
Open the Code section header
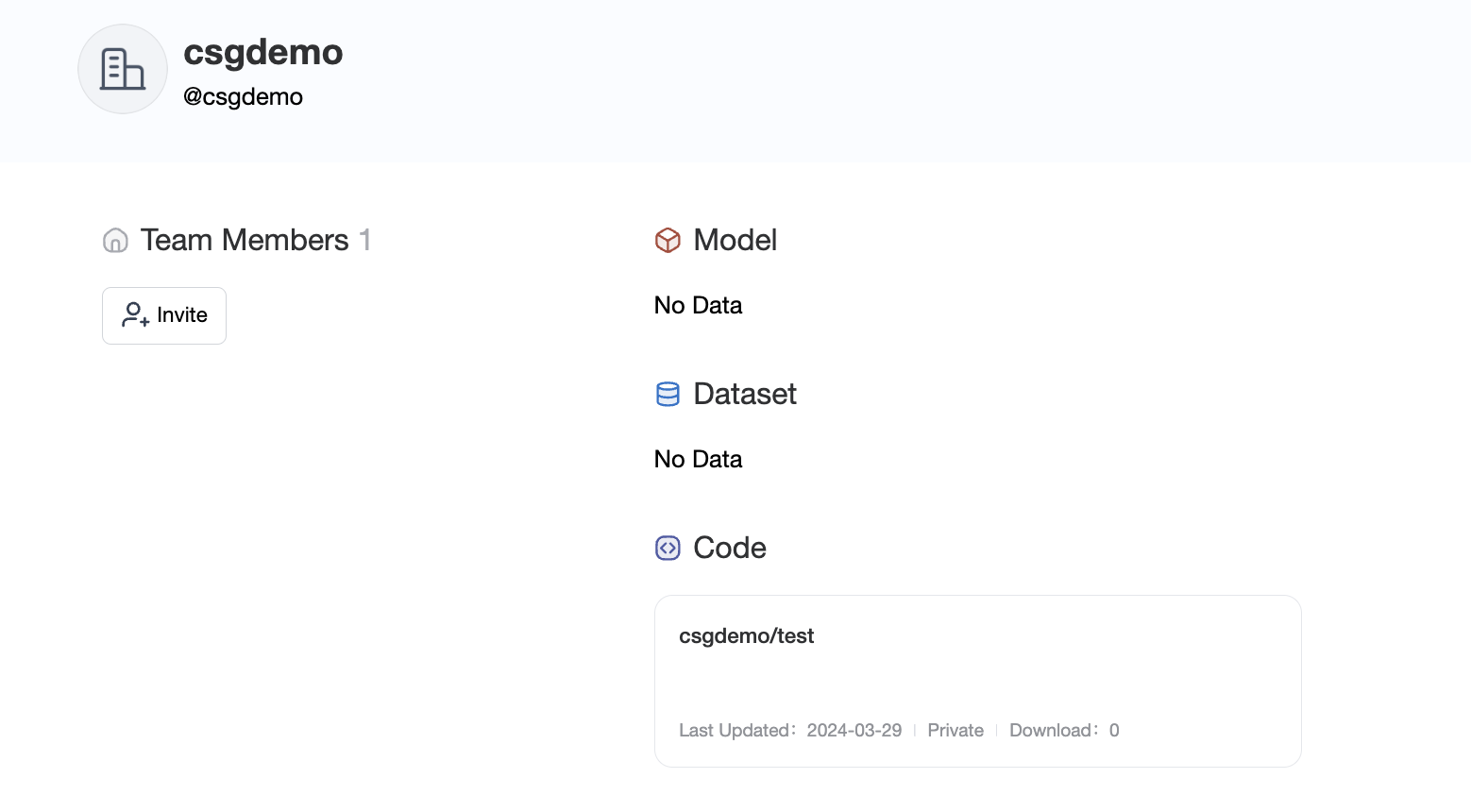tap(729, 548)
